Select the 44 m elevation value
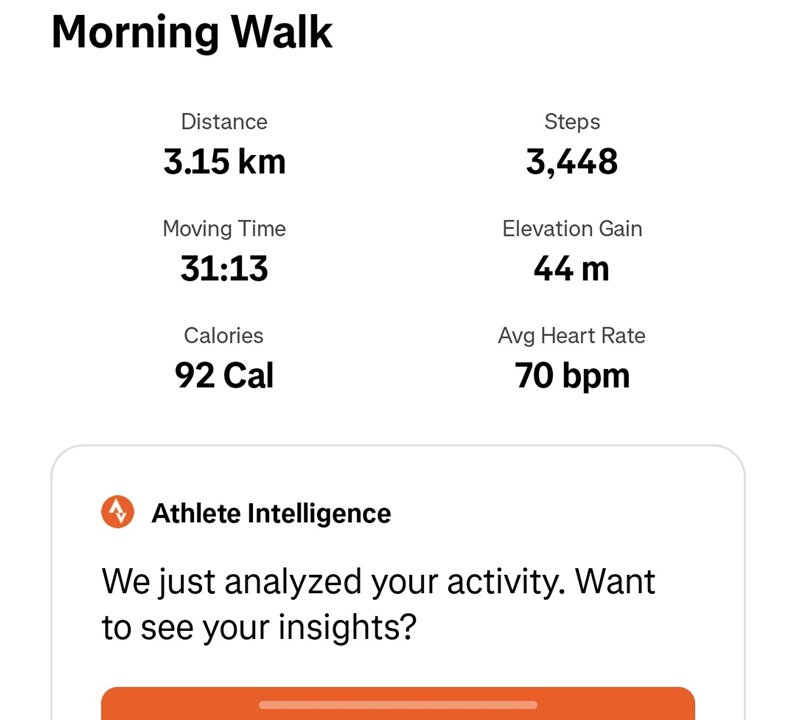 pos(571,269)
